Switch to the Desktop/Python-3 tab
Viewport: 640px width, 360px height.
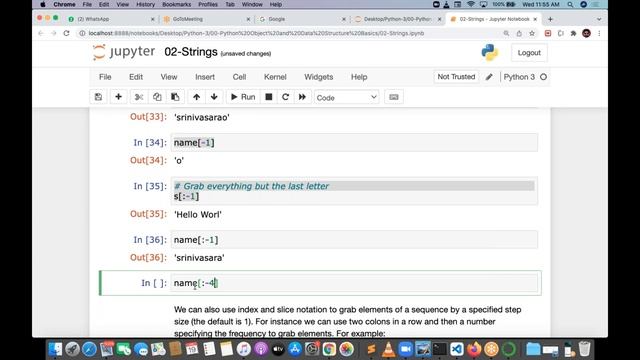(x=398, y=19)
